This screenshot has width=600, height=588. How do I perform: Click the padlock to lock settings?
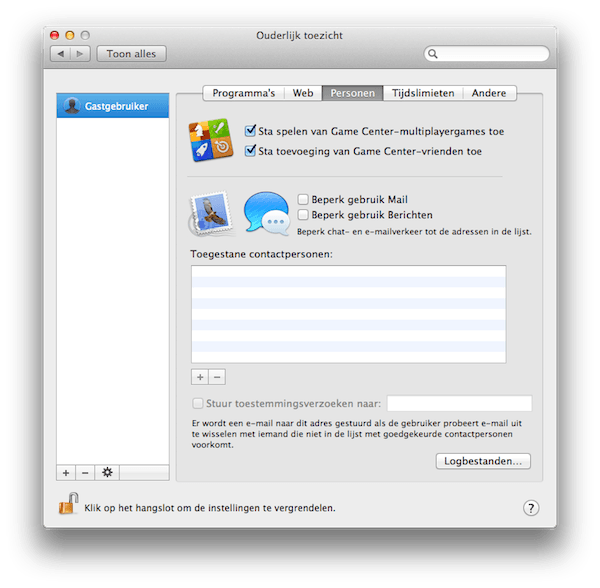(x=69, y=503)
